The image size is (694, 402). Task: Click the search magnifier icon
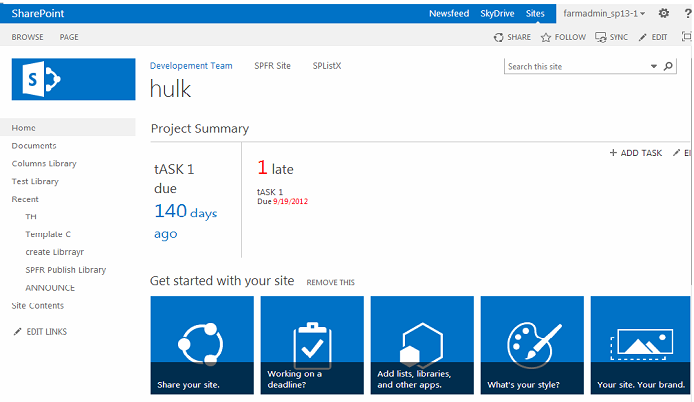668,66
